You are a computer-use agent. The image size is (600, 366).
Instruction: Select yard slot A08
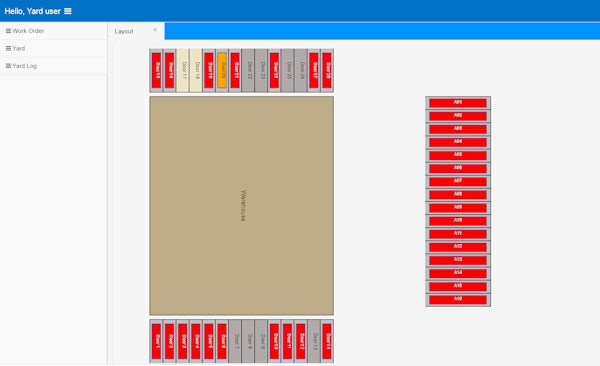point(458,195)
